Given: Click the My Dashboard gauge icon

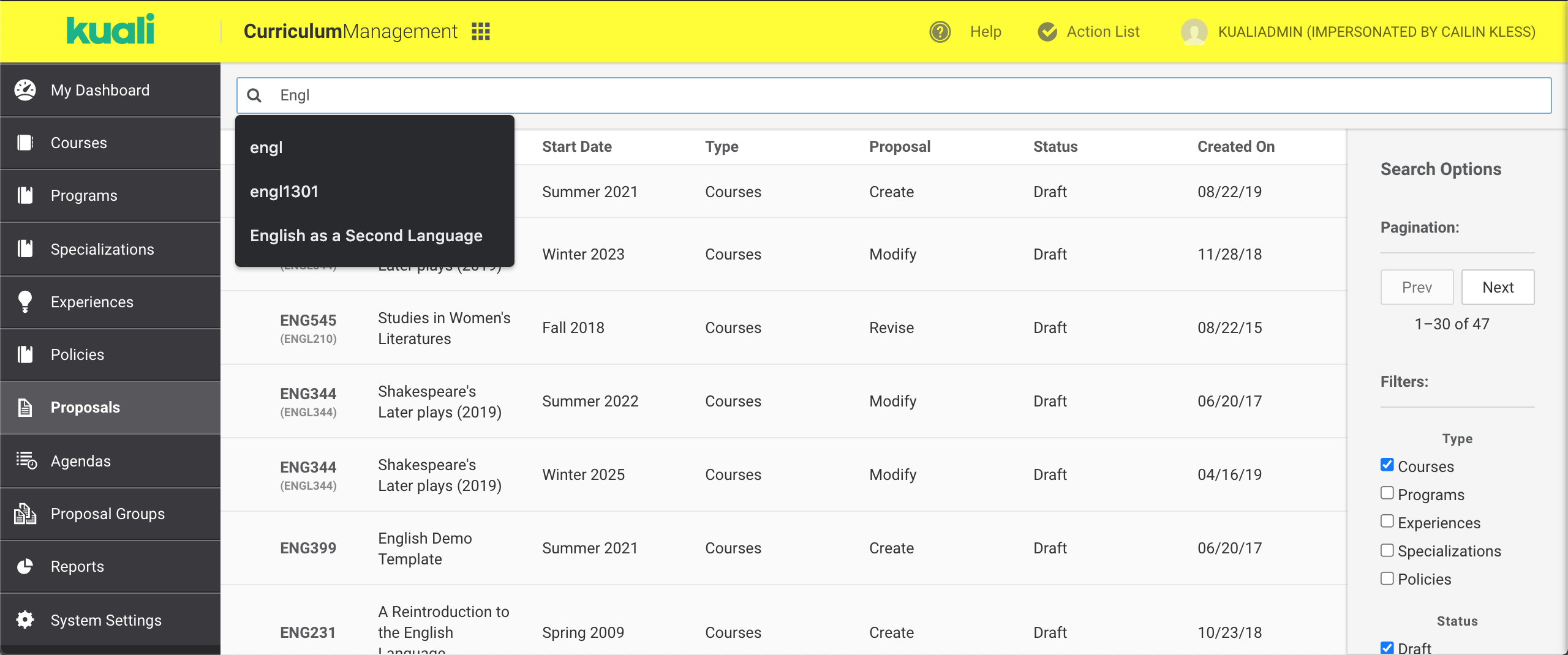Looking at the screenshot, I should pos(25,90).
